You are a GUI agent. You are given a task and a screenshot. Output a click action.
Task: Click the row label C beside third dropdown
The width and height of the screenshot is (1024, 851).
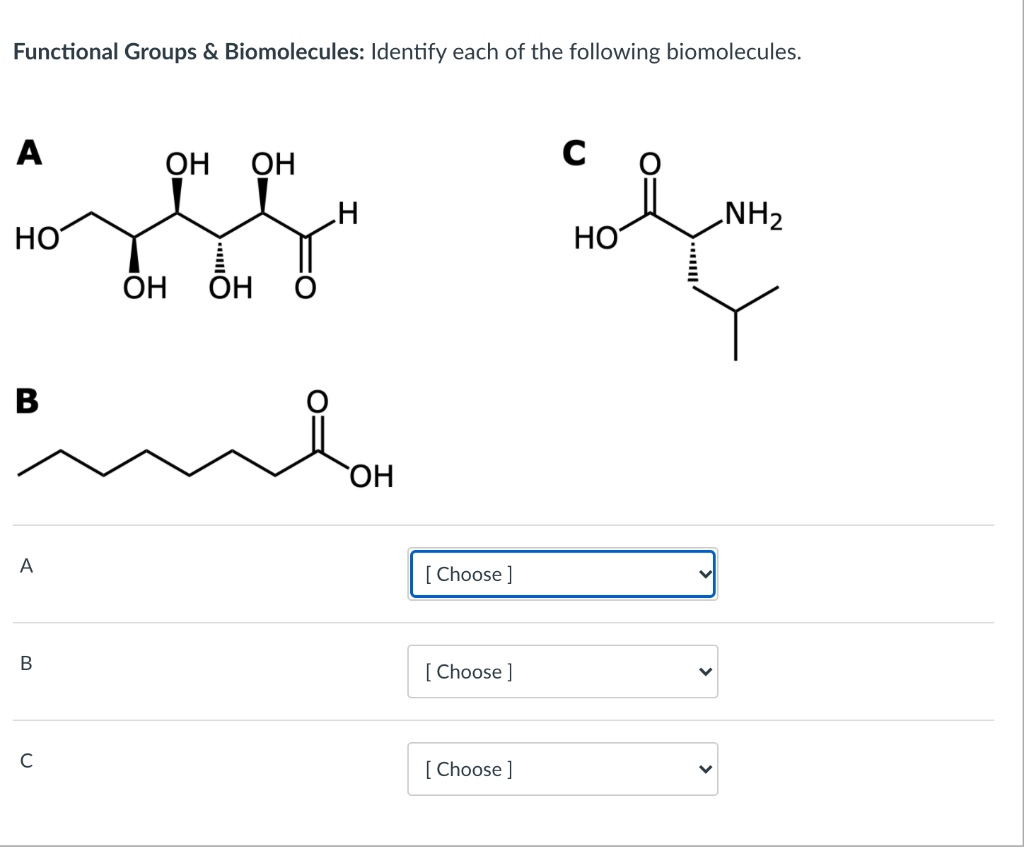click(26, 760)
